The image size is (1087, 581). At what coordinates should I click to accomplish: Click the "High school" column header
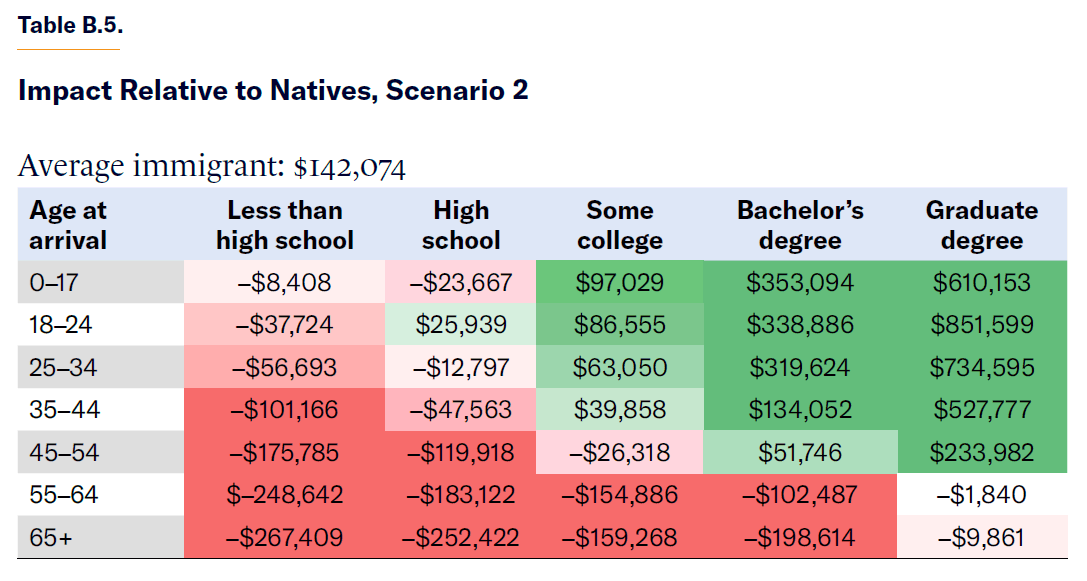coord(461,225)
